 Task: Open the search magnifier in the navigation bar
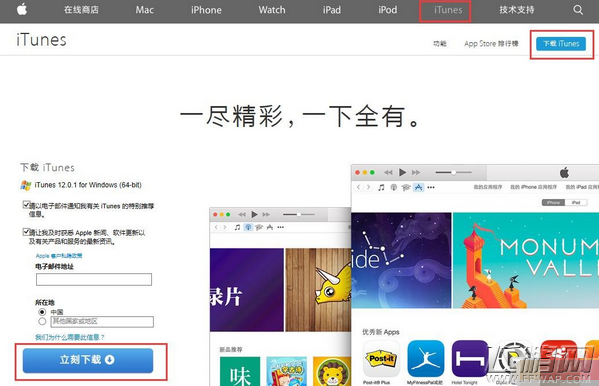pos(578,10)
